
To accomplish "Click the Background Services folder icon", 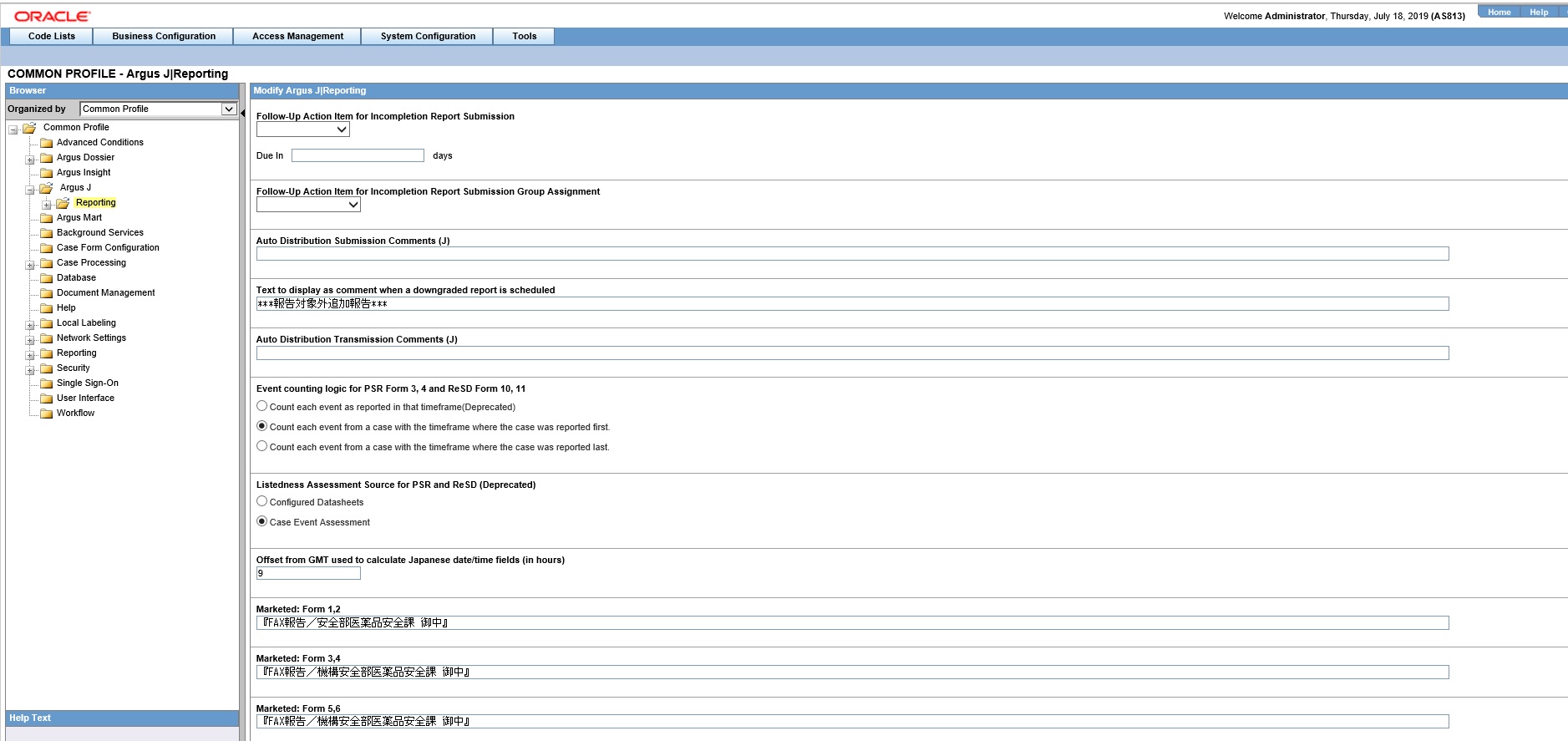I will (x=47, y=233).
